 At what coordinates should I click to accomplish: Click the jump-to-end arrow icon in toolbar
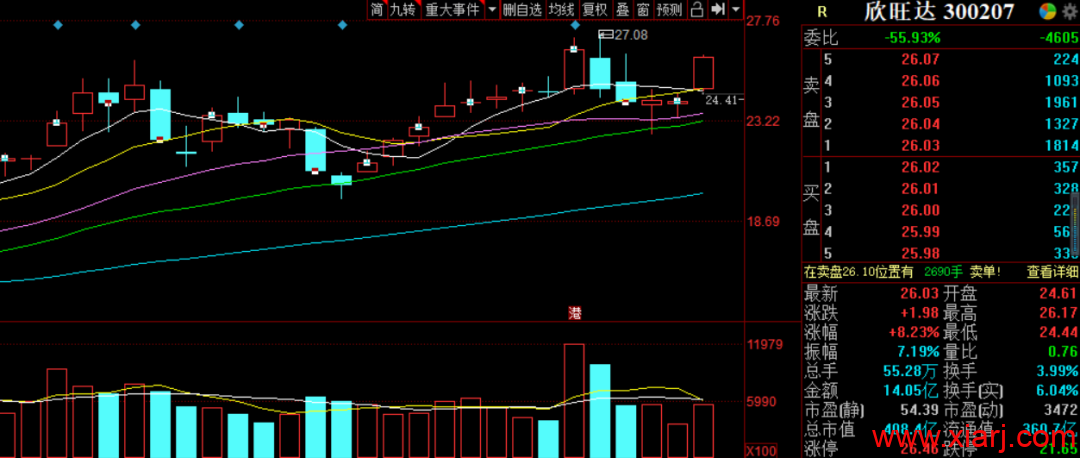pos(718,10)
